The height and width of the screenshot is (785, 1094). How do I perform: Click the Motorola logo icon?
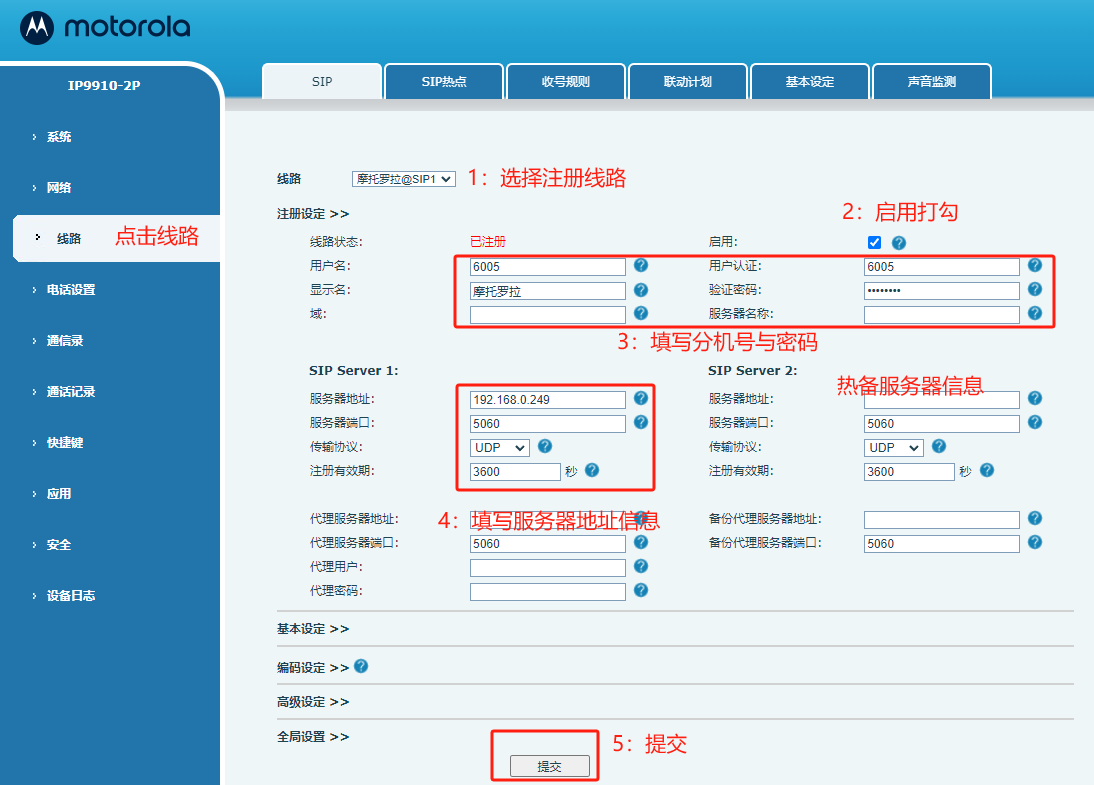37,28
